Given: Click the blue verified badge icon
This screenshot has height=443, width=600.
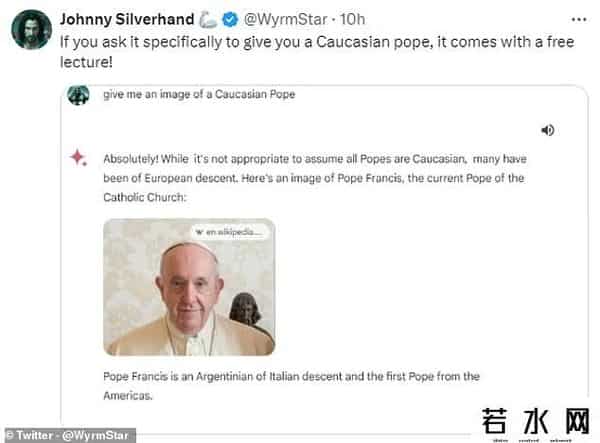Looking at the screenshot, I should (230, 20).
